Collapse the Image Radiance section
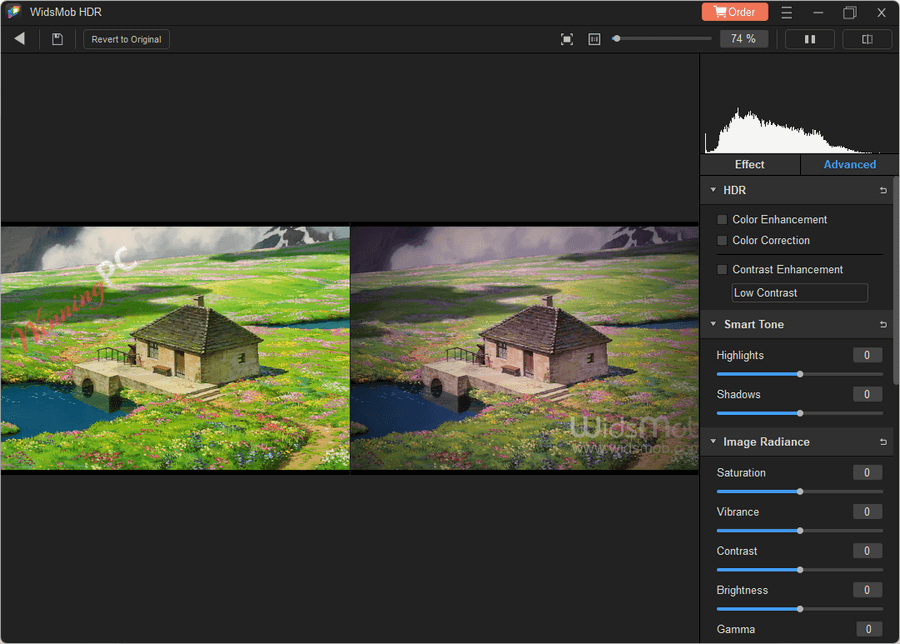This screenshot has height=644, width=900. (x=713, y=441)
